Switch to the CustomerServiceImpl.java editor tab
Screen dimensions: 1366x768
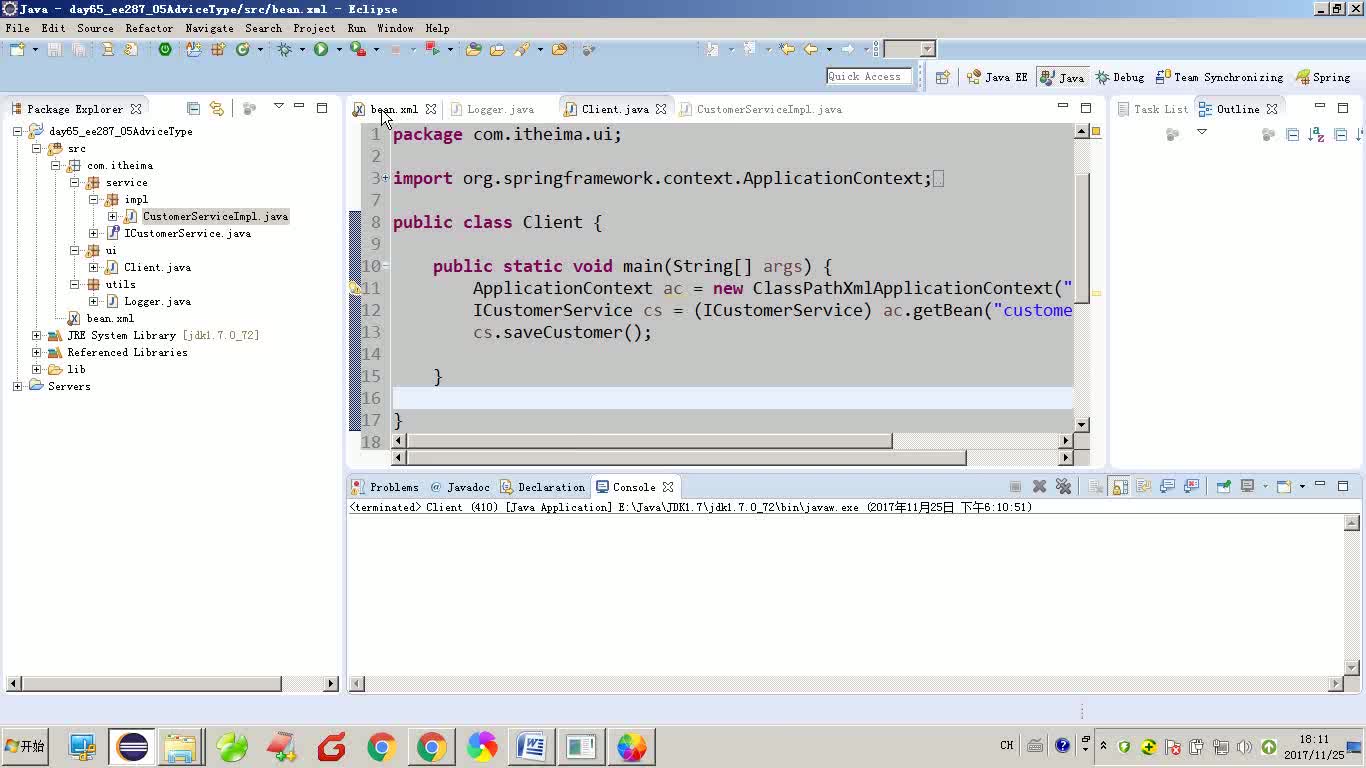[x=768, y=109]
